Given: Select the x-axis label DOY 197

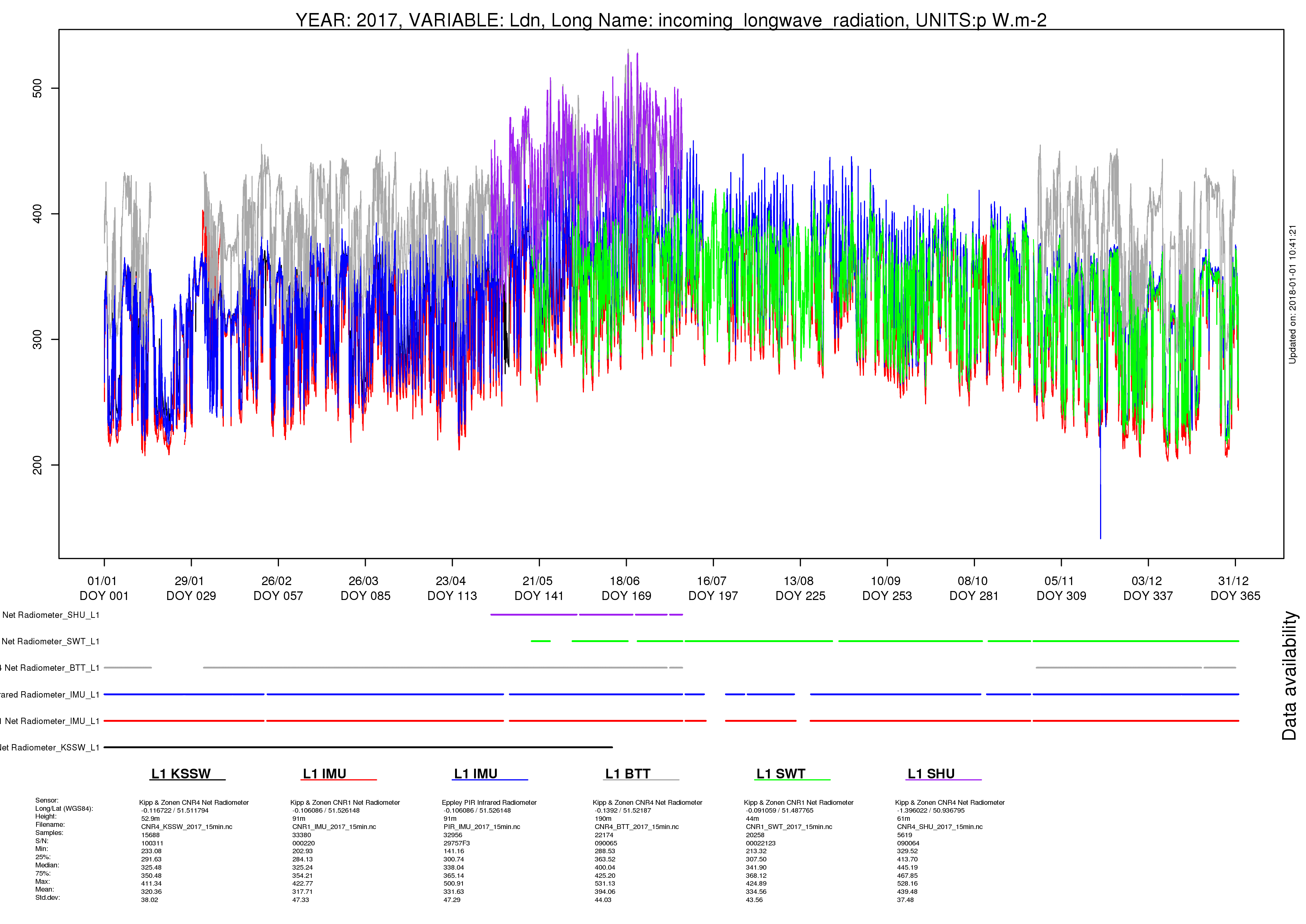Looking at the screenshot, I should click(x=713, y=596).
